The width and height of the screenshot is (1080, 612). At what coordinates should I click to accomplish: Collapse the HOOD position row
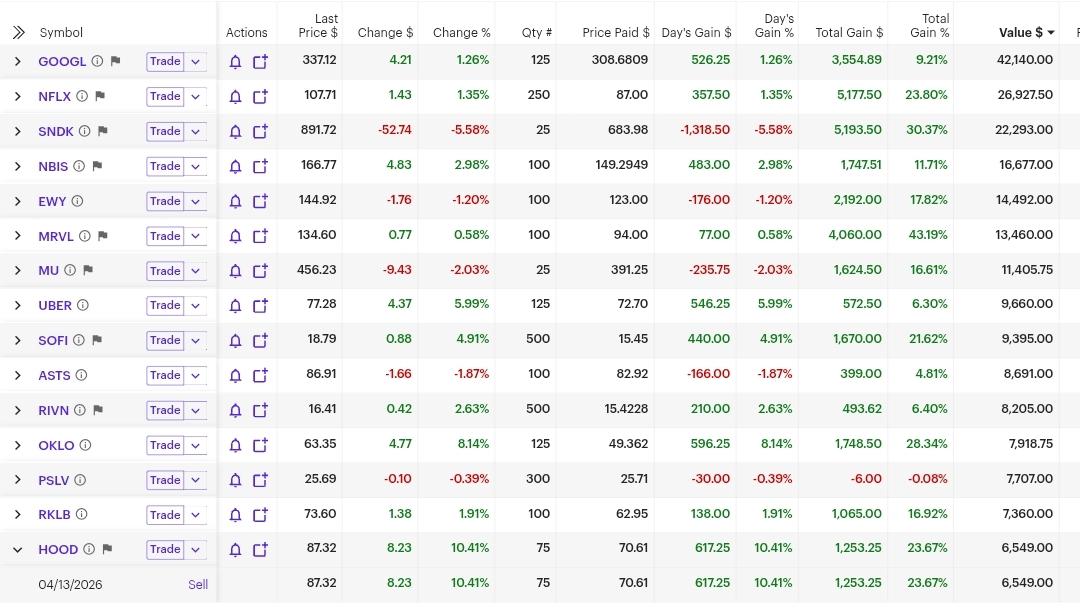tap(18, 550)
